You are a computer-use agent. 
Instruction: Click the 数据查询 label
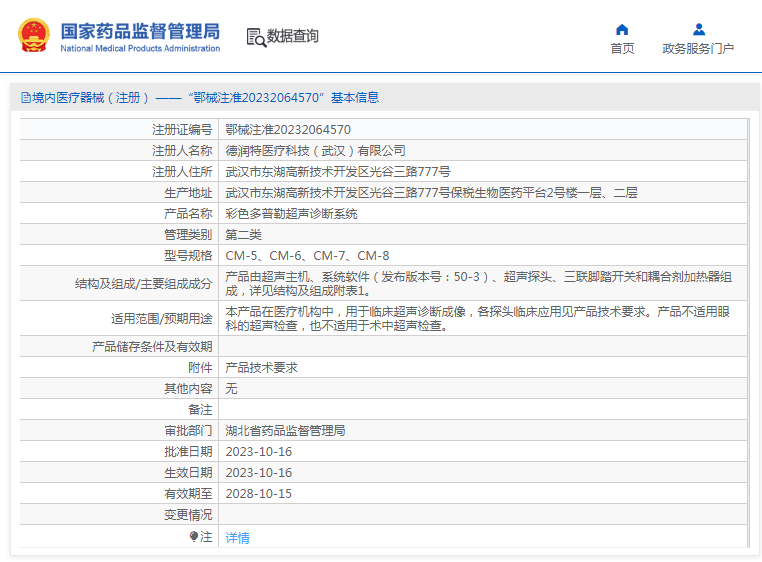[293, 36]
